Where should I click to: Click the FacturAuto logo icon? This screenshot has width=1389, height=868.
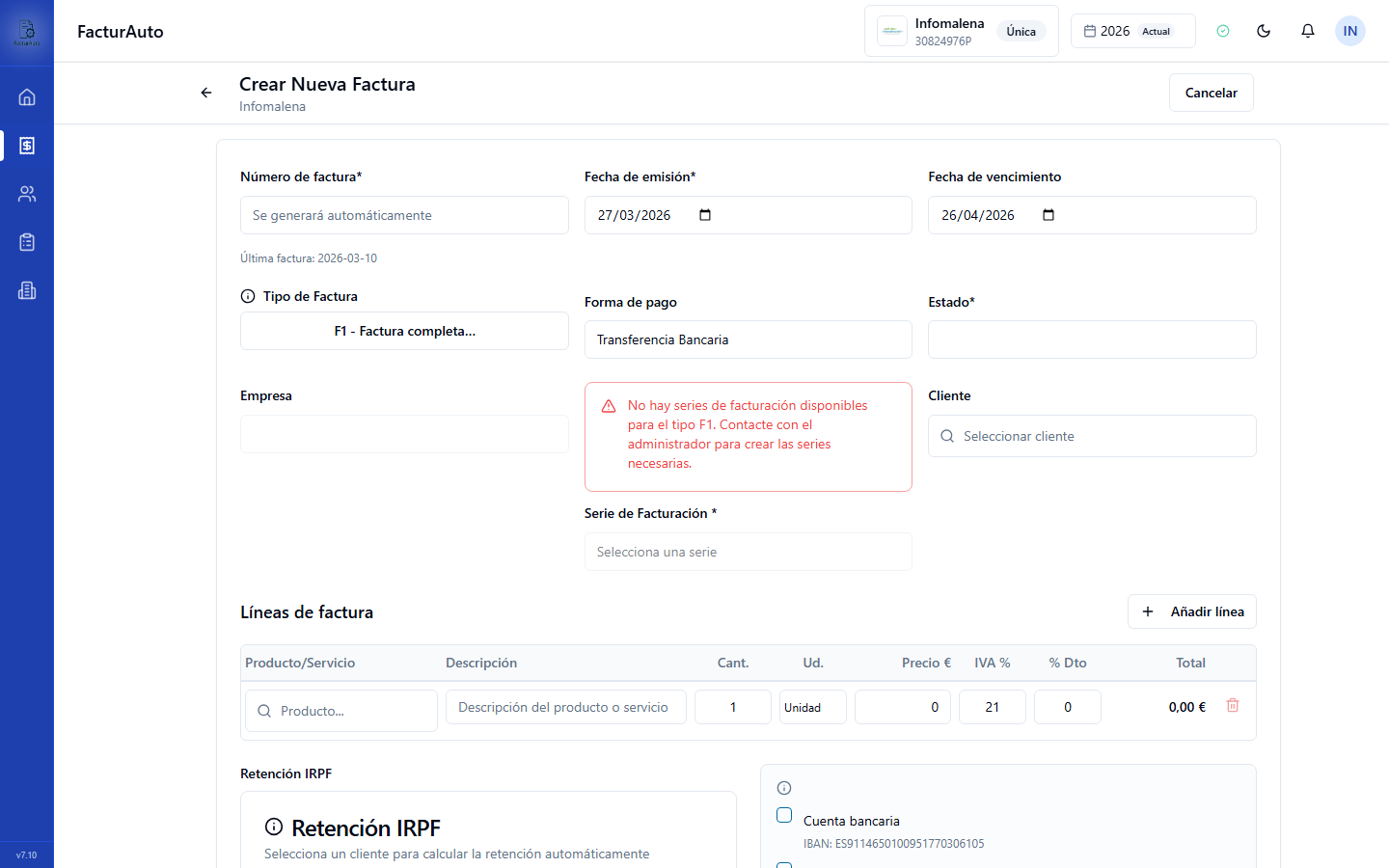click(x=27, y=32)
